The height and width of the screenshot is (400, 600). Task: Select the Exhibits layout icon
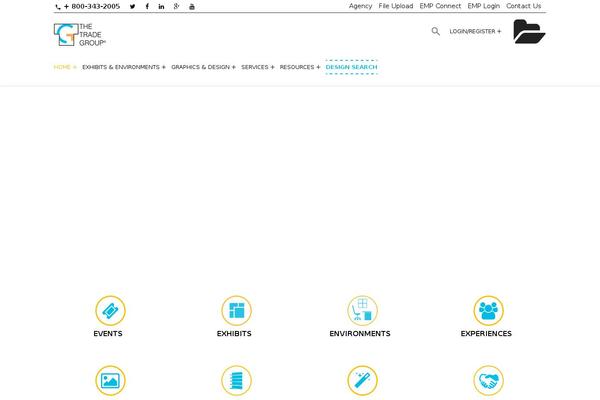pyautogui.click(x=236, y=310)
